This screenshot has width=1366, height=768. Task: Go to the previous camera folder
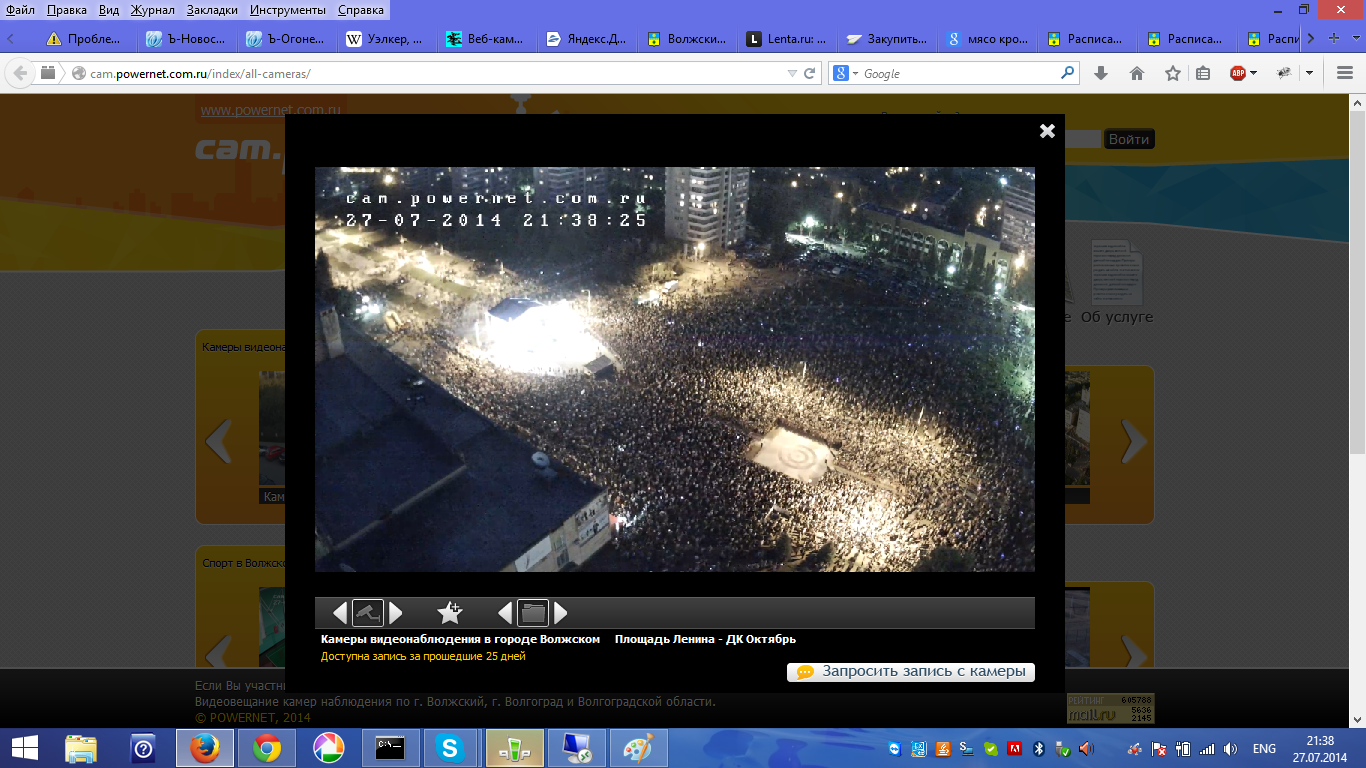(x=505, y=613)
